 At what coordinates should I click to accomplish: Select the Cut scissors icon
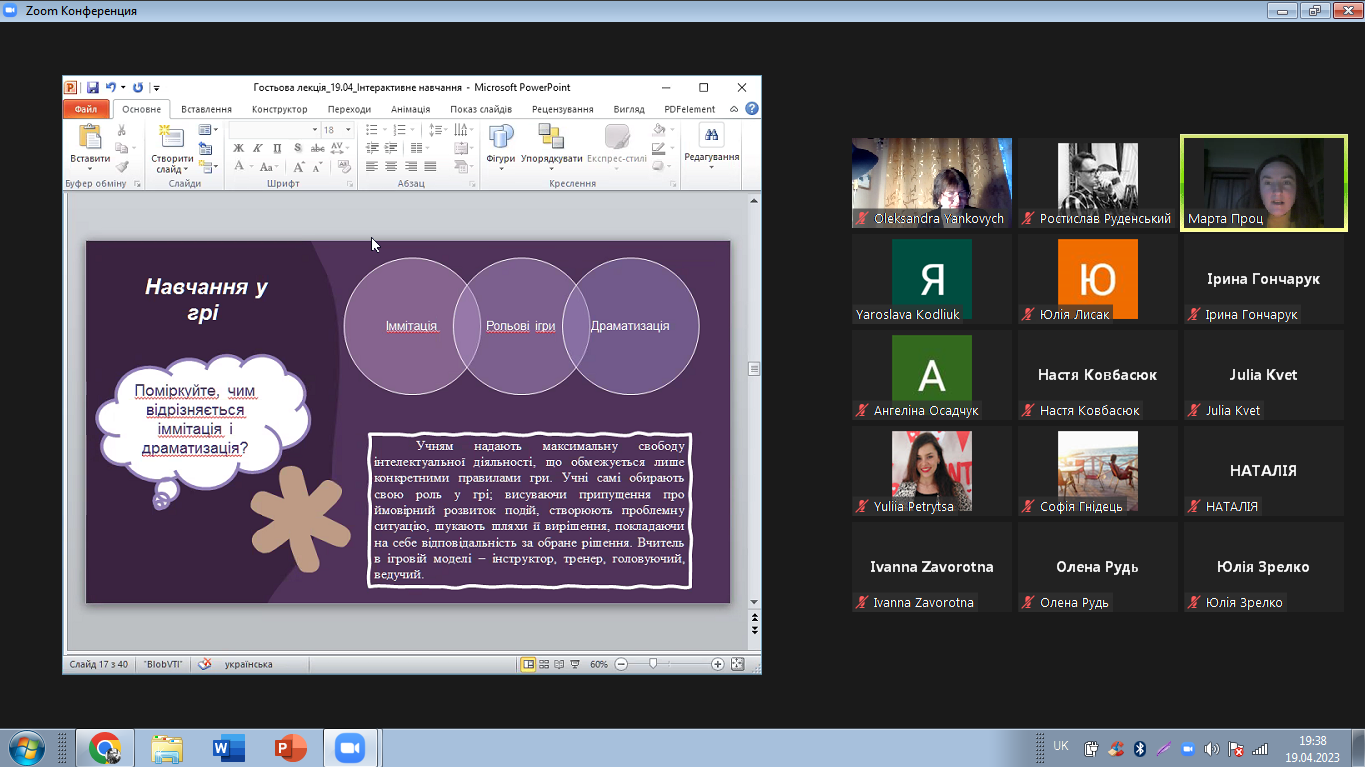pos(122,130)
